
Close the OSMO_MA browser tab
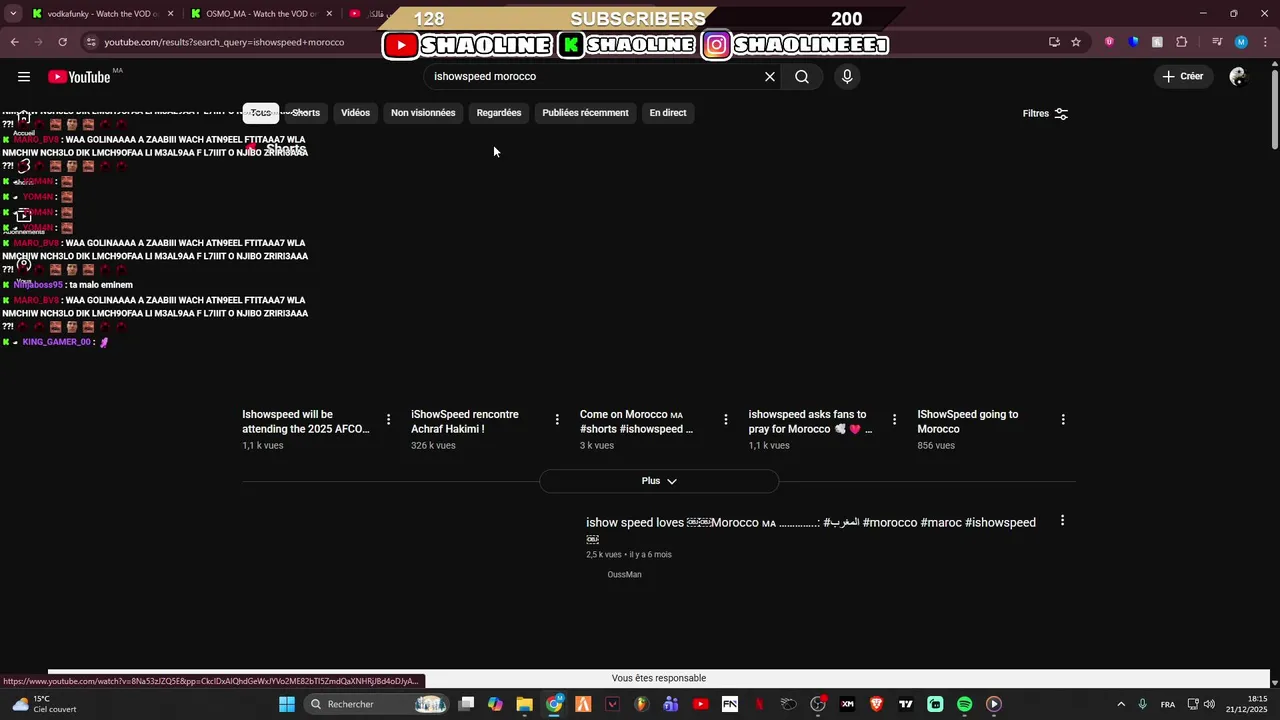[329, 14]
